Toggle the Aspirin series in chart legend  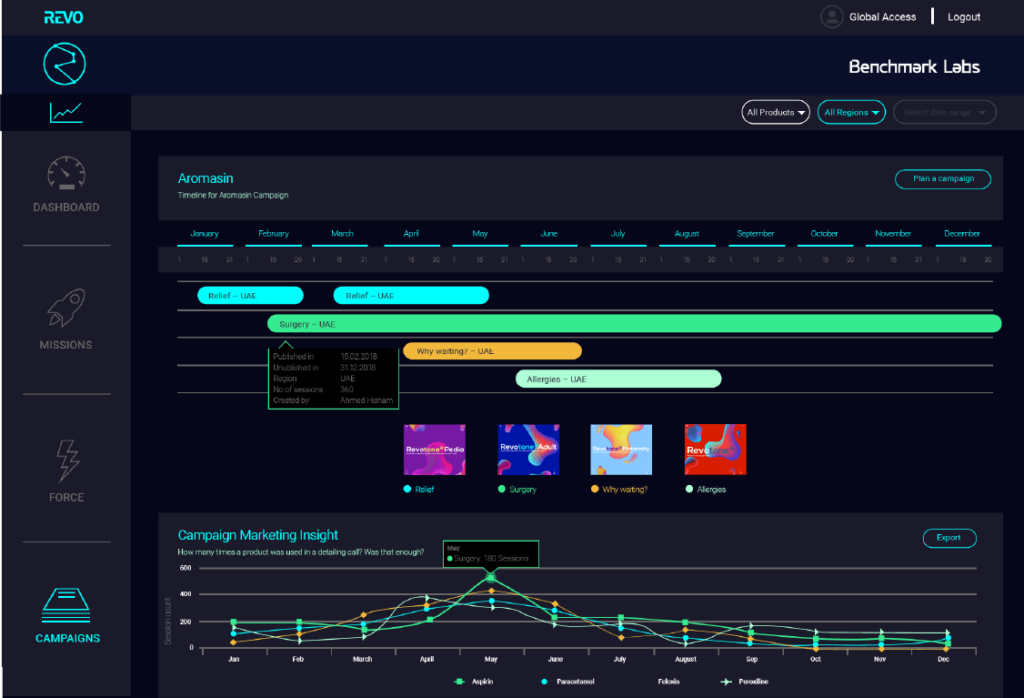tap(470, 681)
